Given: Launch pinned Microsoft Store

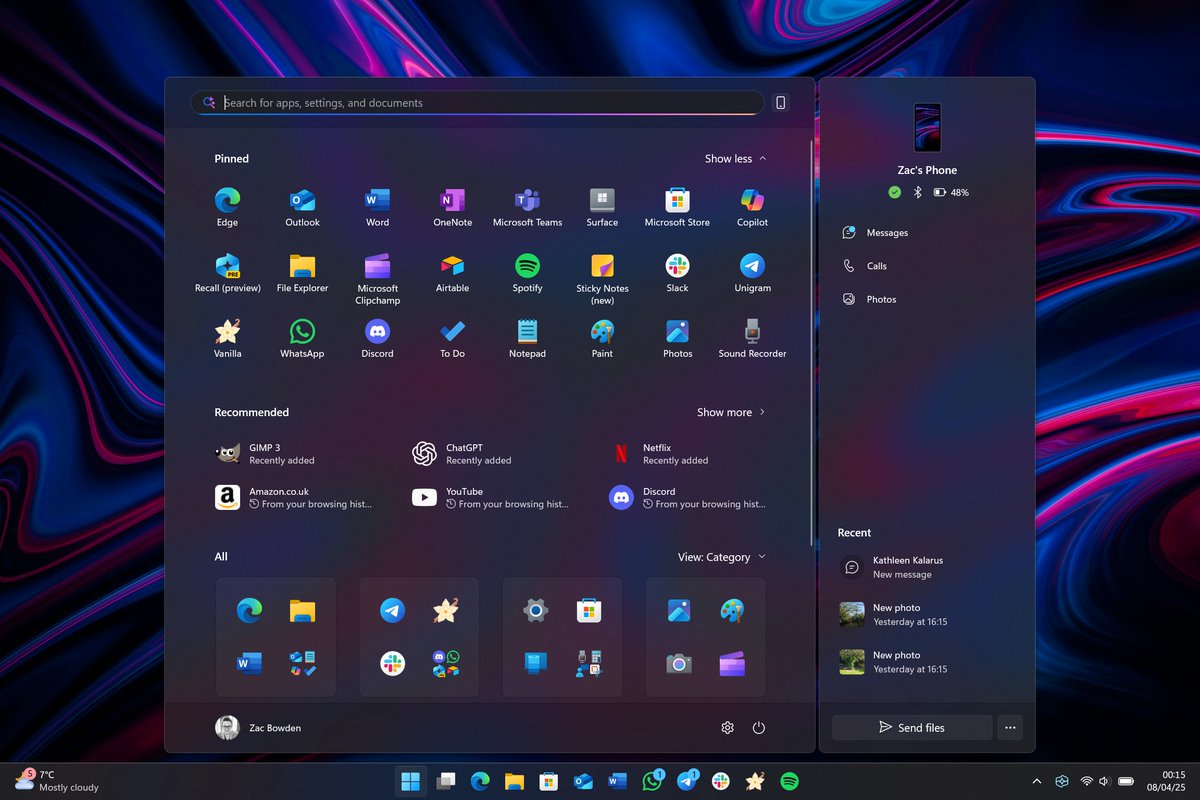Looking at the screenshot, I should coord(677,207).
